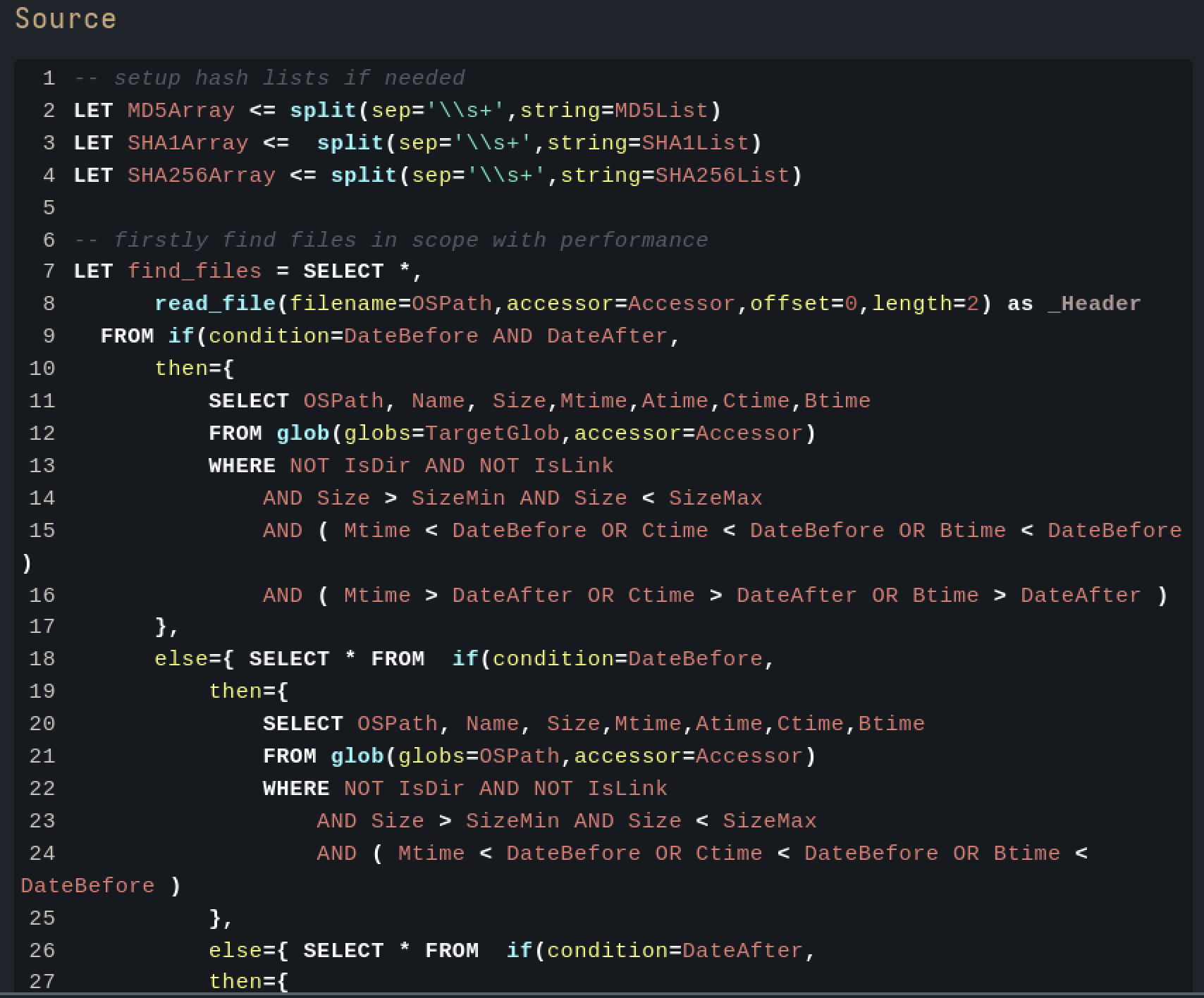Click MD5List argument in line 2
Screen dimensions: 1204x998
(x=661, y=111)
